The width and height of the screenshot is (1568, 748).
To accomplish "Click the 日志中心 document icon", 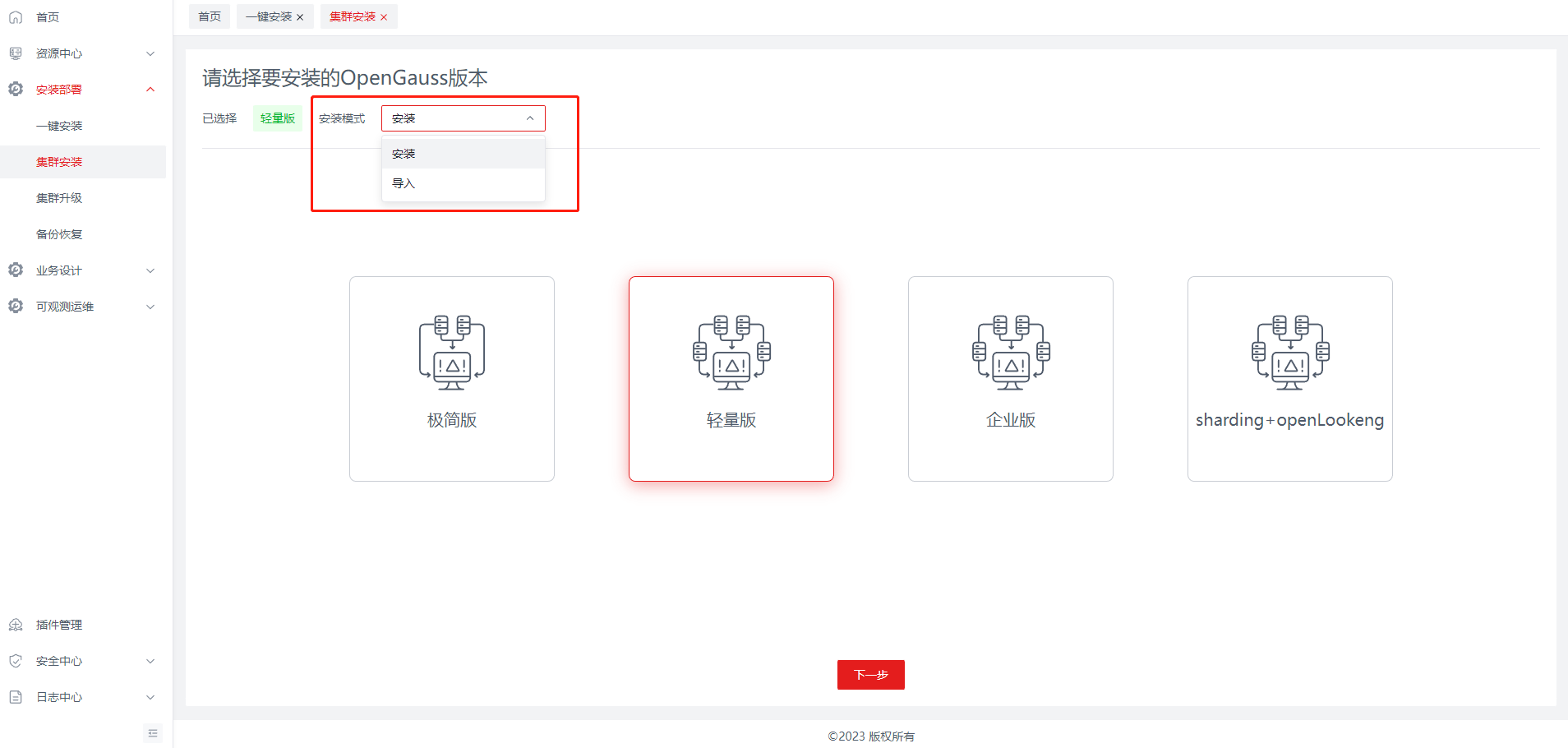I will [x=16, y=697].
